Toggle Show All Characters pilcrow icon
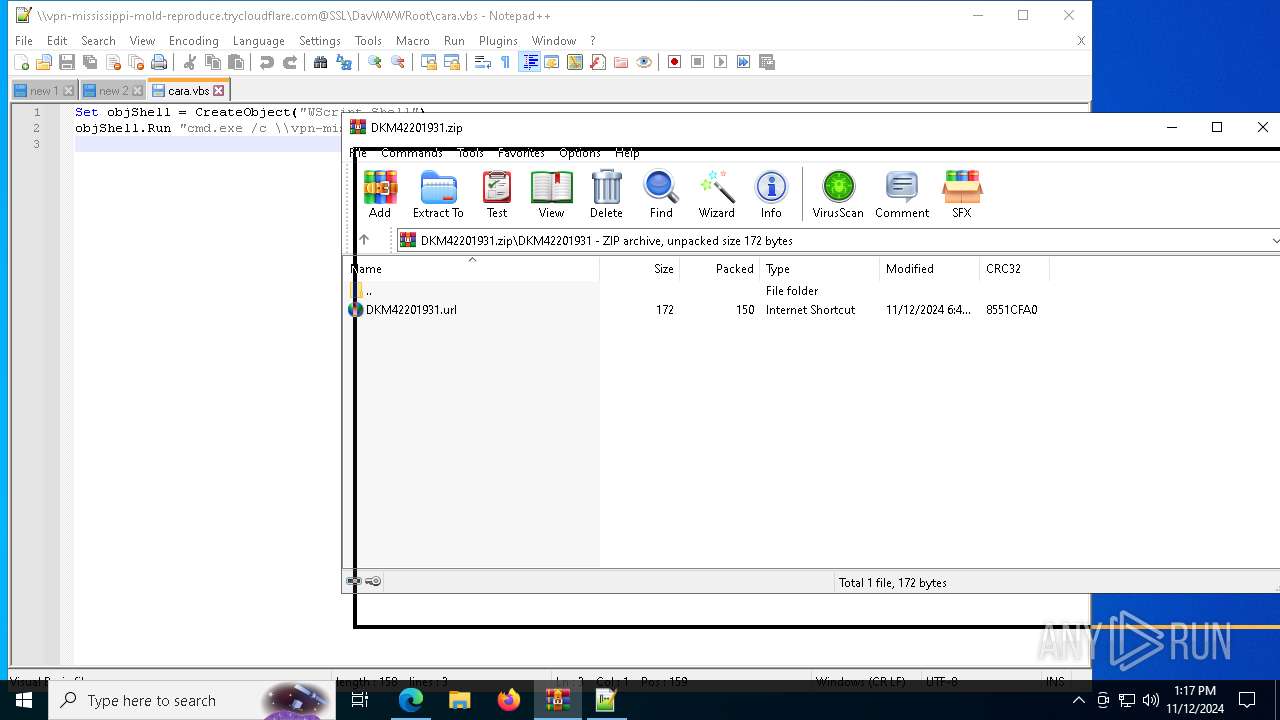The image size is (1280, 720). pyautogui.click(x=505, y=62)
